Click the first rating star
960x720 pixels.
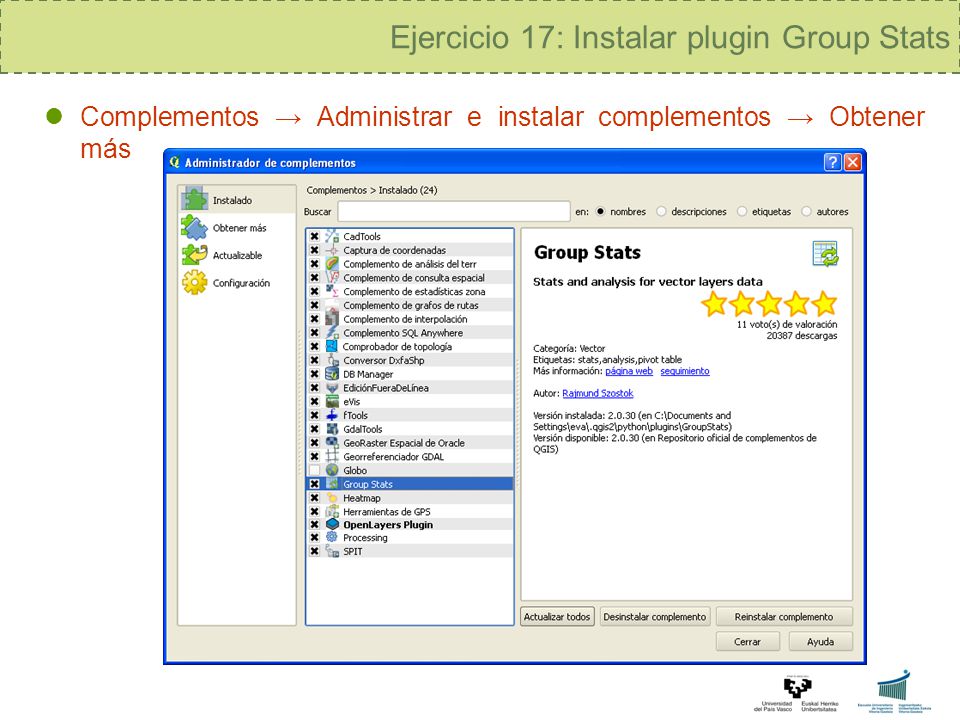pyautogui.click(x=714, y=304)
